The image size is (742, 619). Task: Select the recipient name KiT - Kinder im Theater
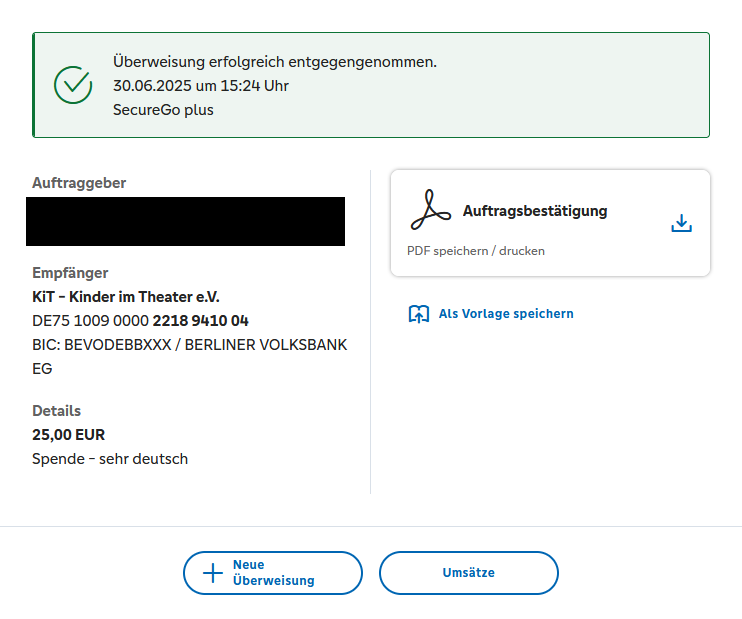125,297
